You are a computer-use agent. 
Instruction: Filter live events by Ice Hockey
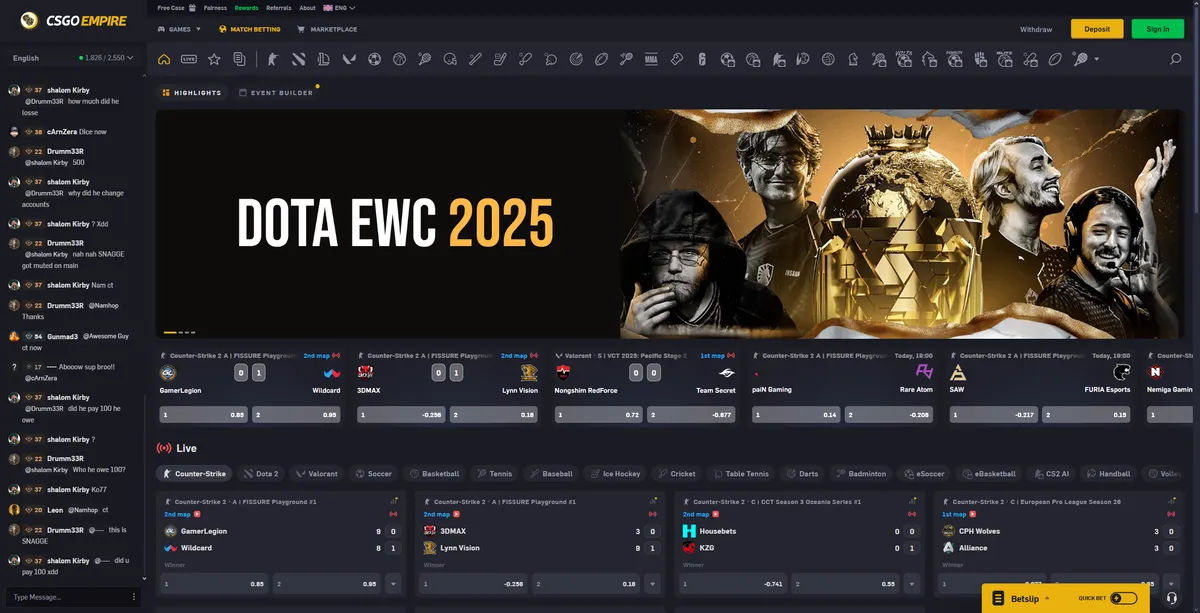coord(614,474)
